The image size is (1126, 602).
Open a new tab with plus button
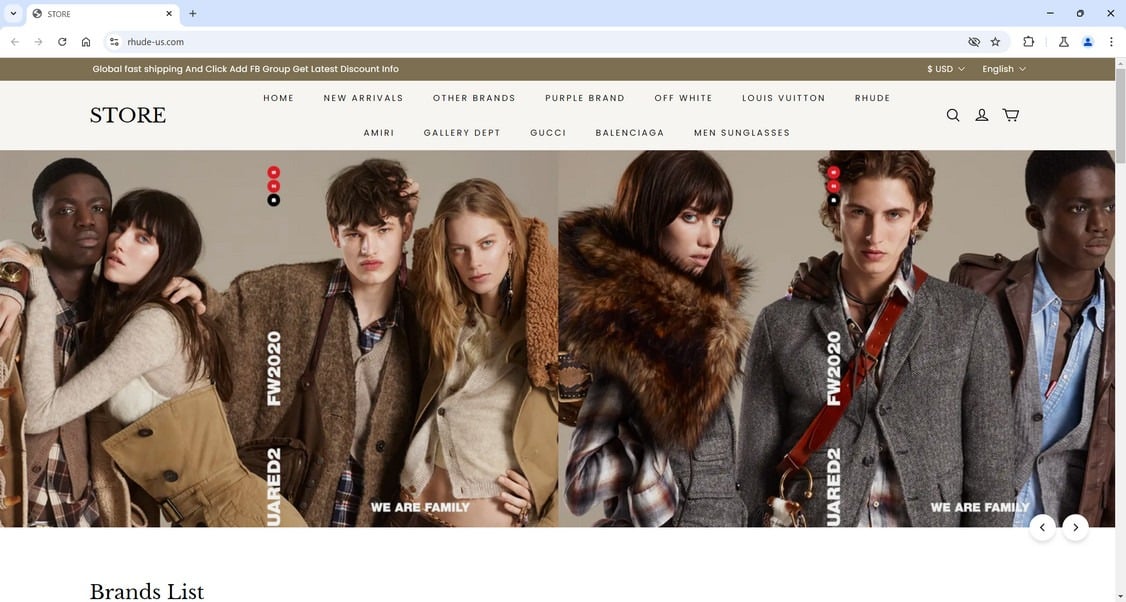(192, 14)
